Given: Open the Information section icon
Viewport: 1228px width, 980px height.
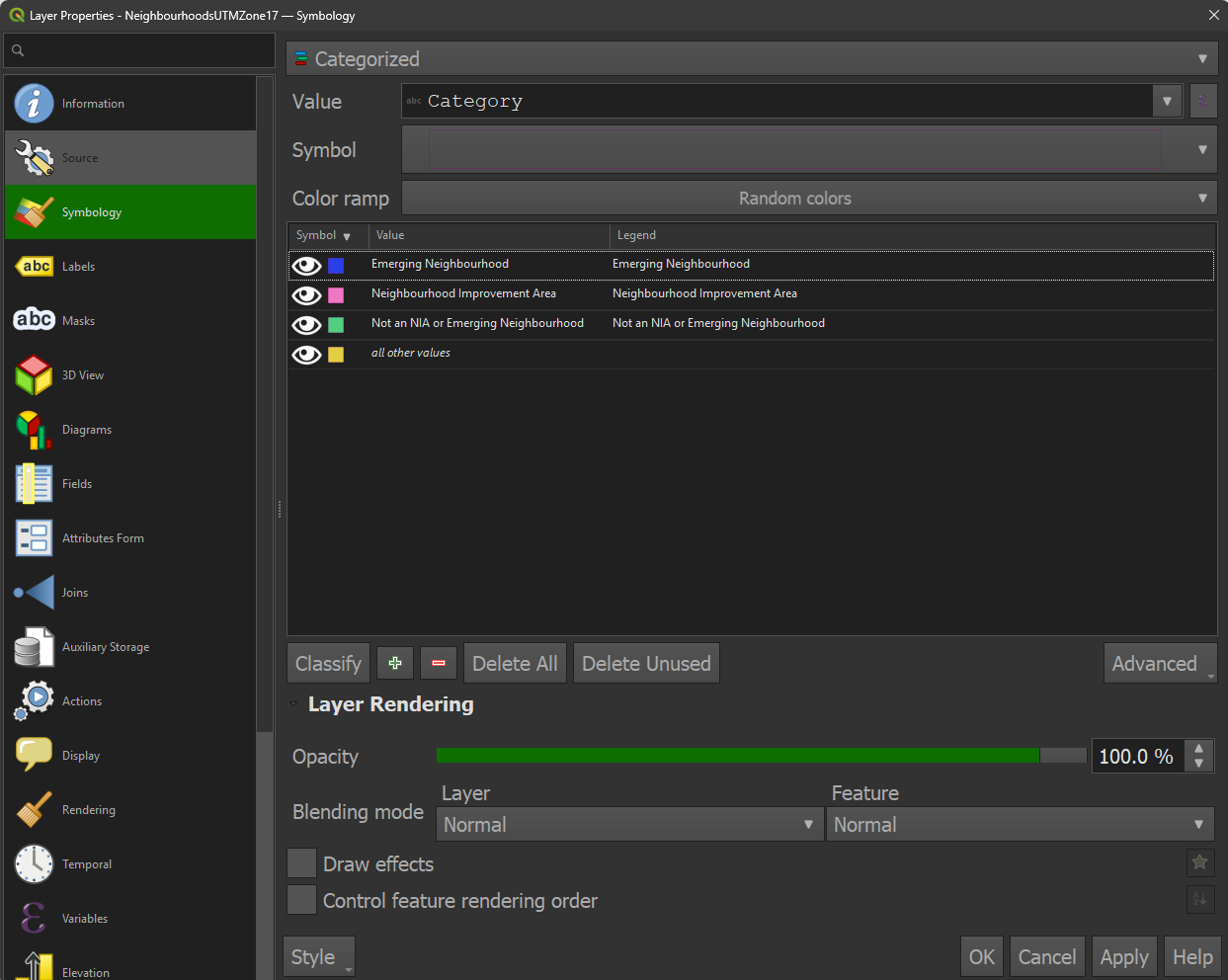Looking at the screenshot, I should point(34,103).
